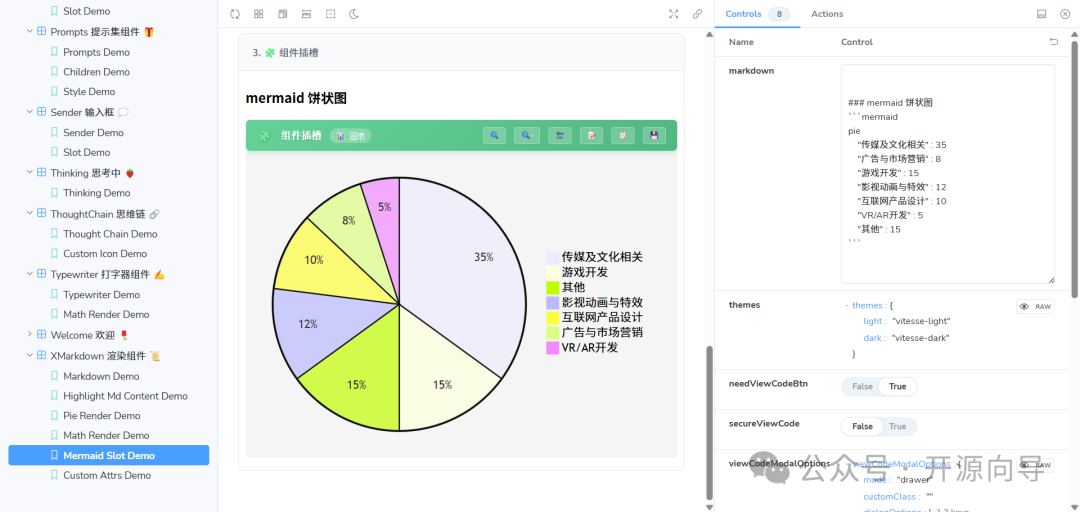Click the edit code notepad icon in green toolbar
The image size is (1080, 512).
591,136
